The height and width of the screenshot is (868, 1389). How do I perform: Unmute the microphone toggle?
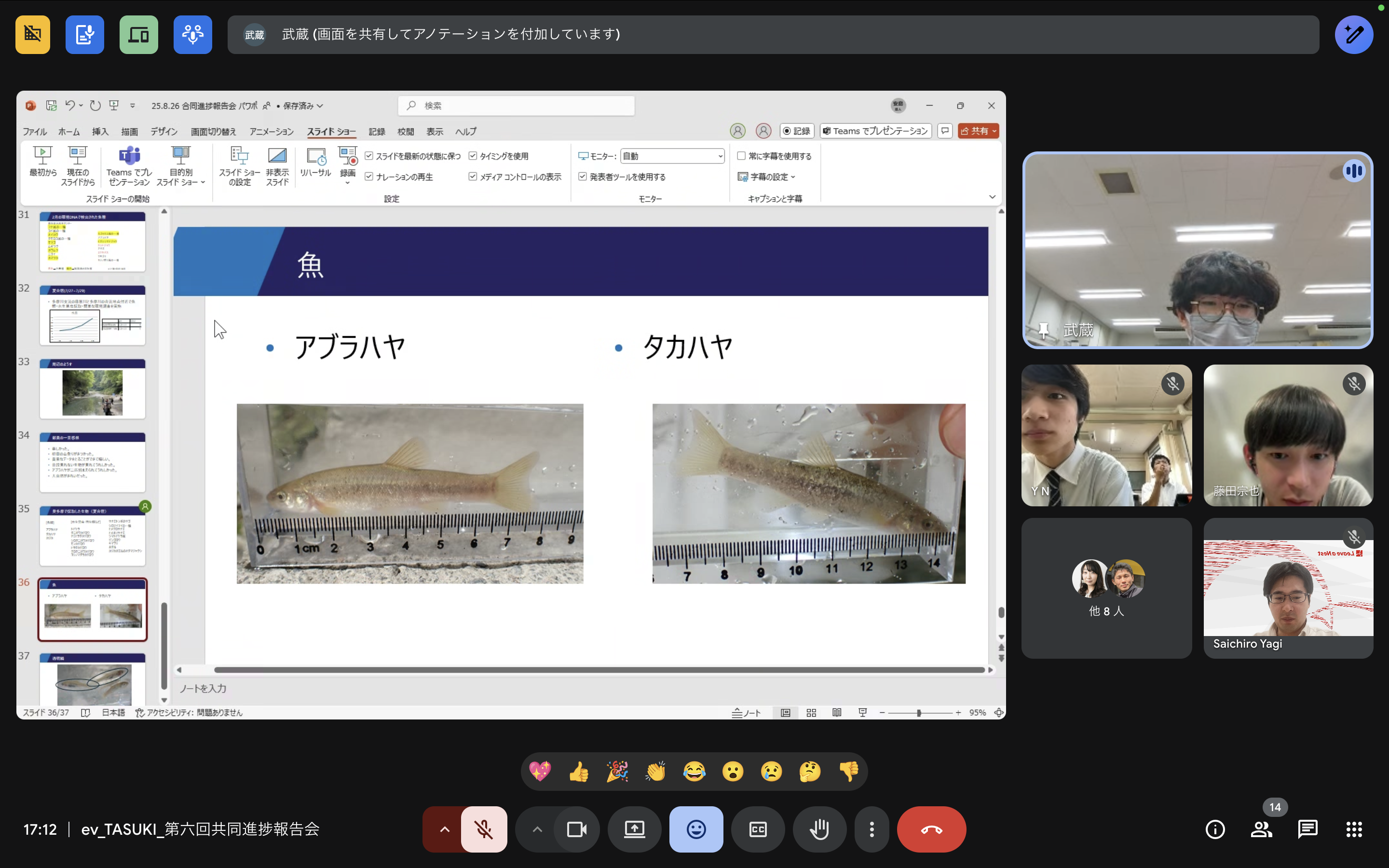coord(484,829)
